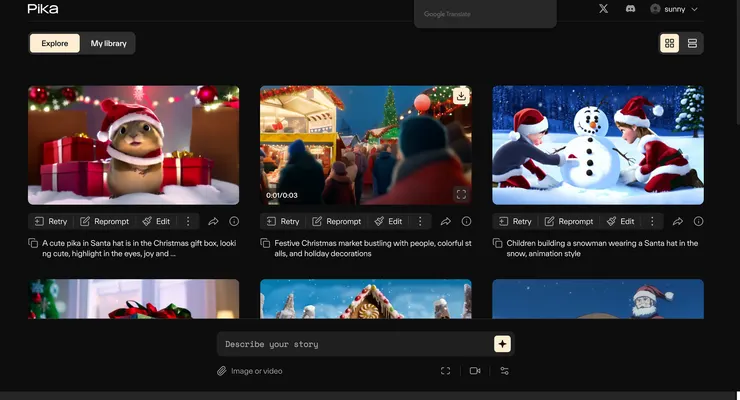
Task: Switch to the My library tab
Action: 109,43
